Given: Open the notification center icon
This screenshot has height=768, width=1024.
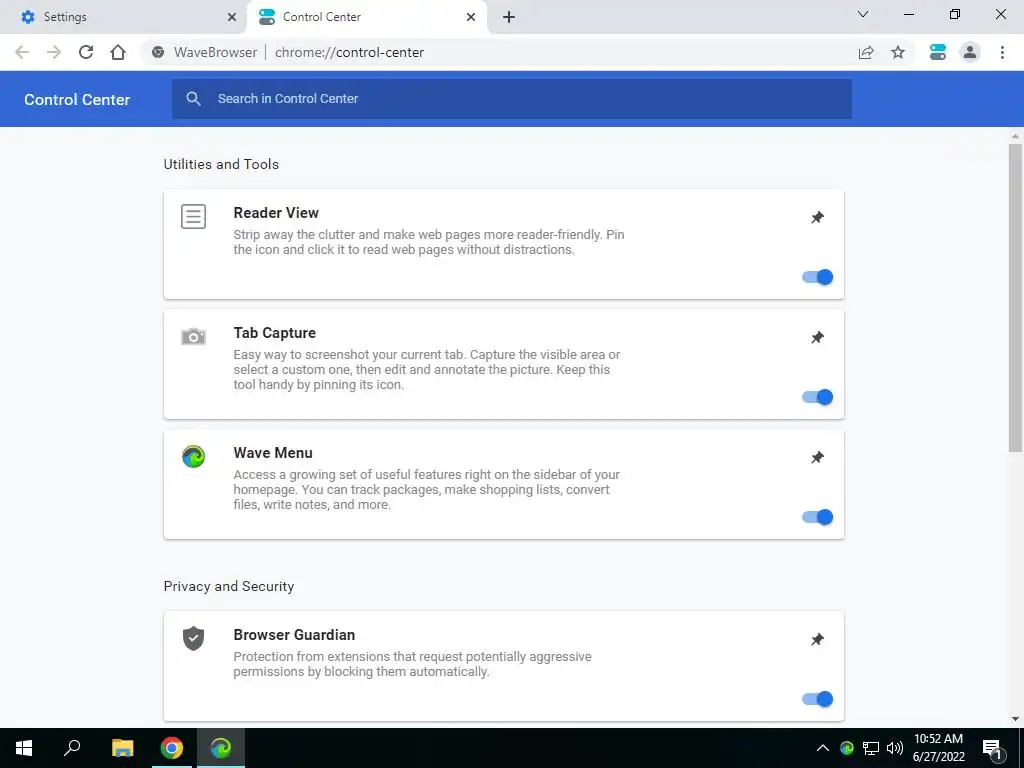Looking at the screenshot, I should point(992,748).
